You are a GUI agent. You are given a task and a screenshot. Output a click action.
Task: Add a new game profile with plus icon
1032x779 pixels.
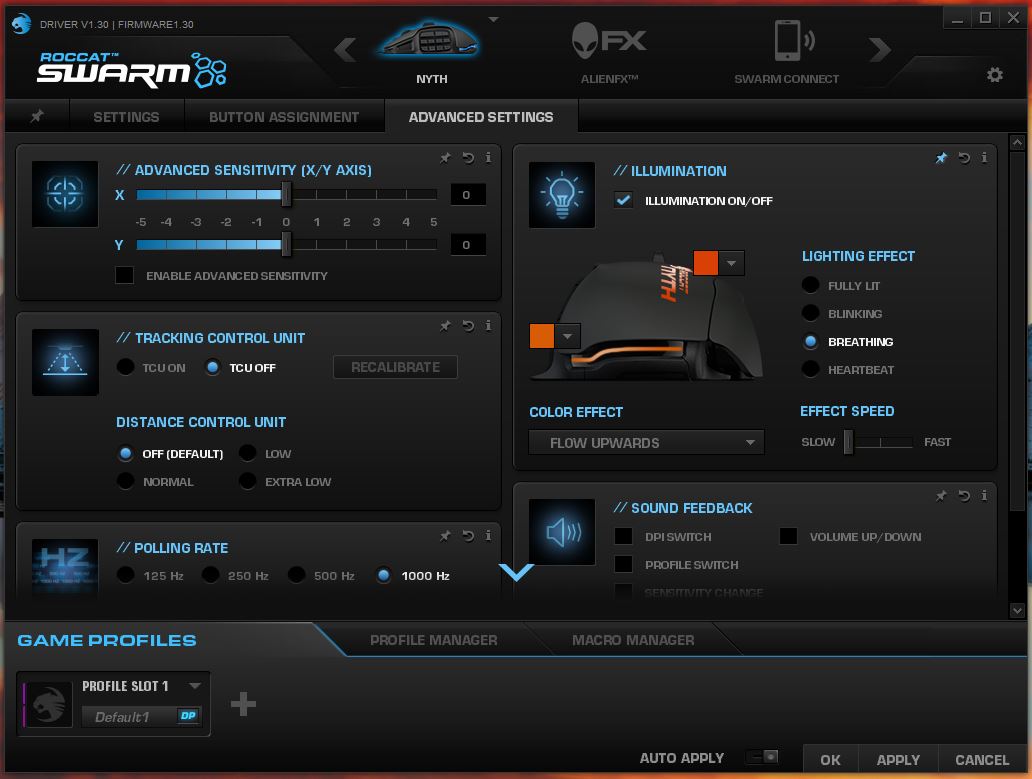click(x=242, y=704)
